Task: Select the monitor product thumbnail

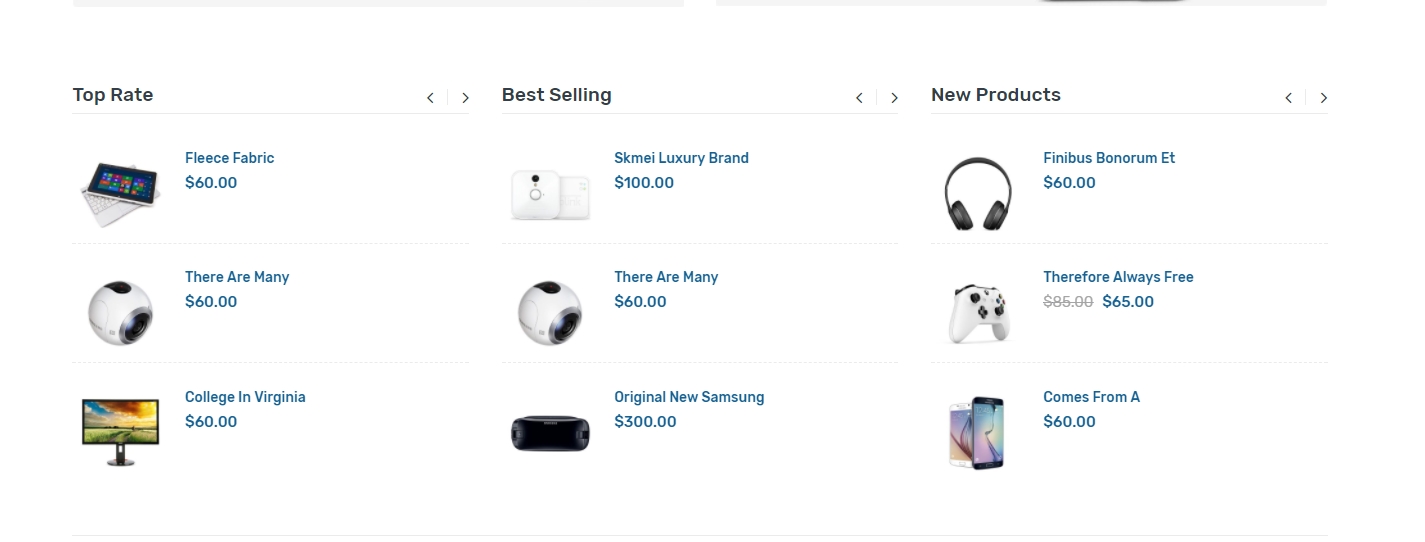Action: (x=121, y=431)
